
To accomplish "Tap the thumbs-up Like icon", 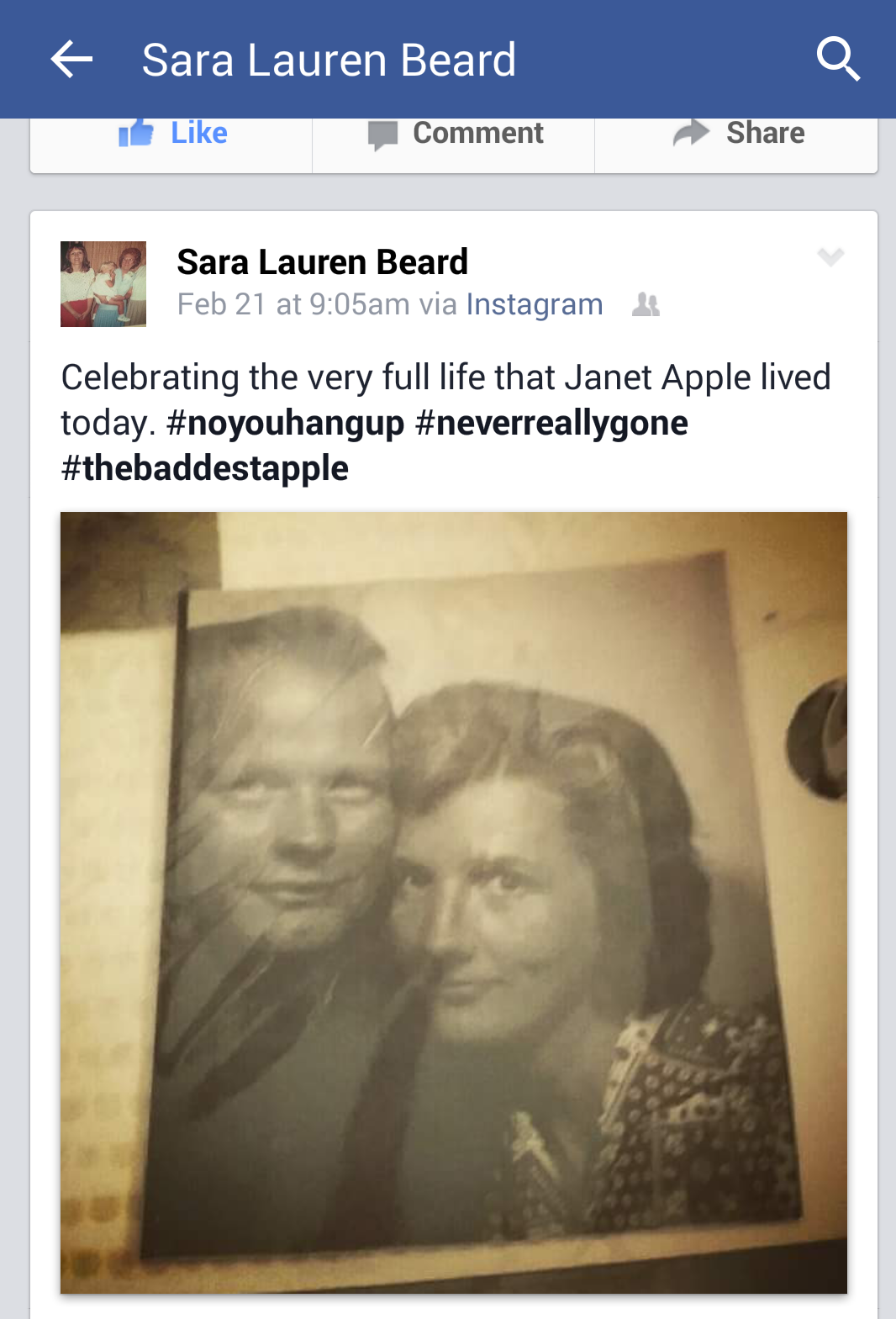I will click(136, 133).
